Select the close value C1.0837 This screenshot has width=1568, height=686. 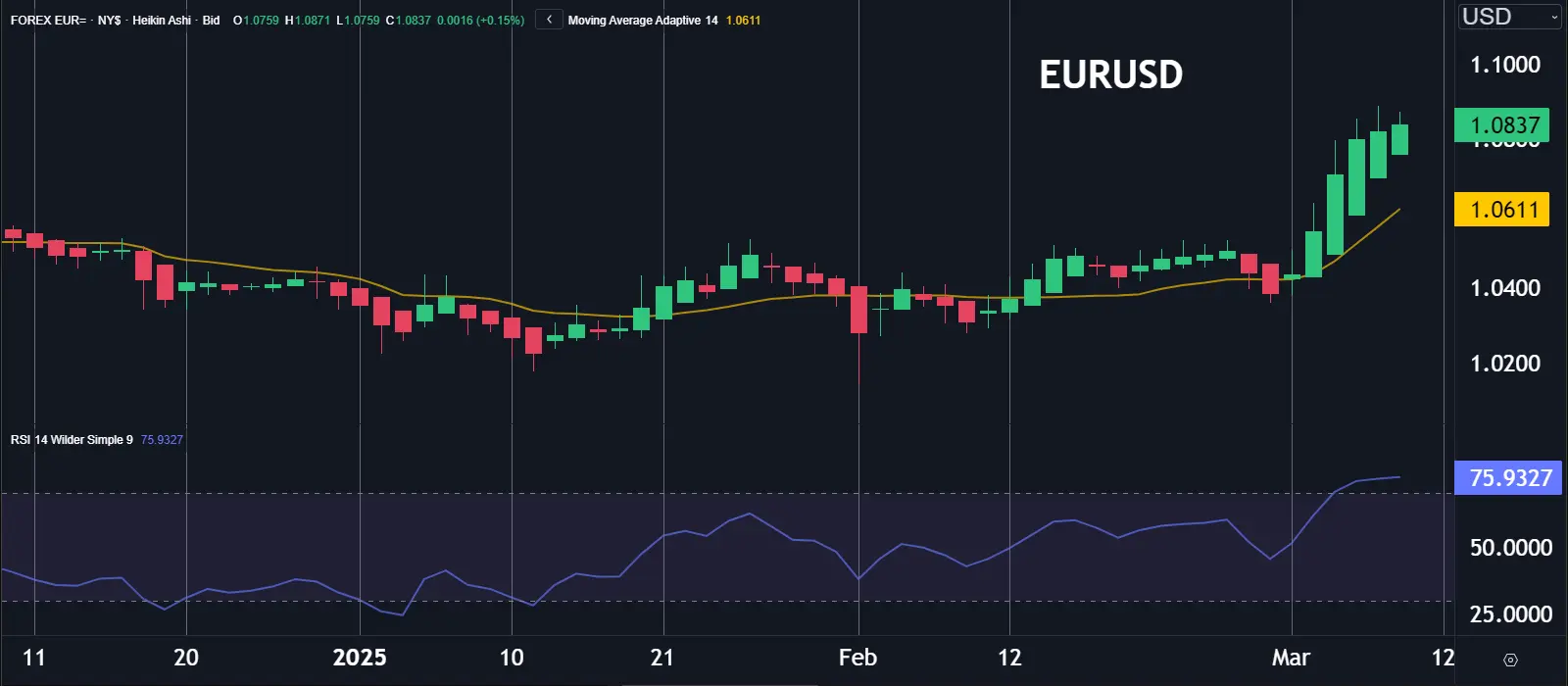pos(409,20)
